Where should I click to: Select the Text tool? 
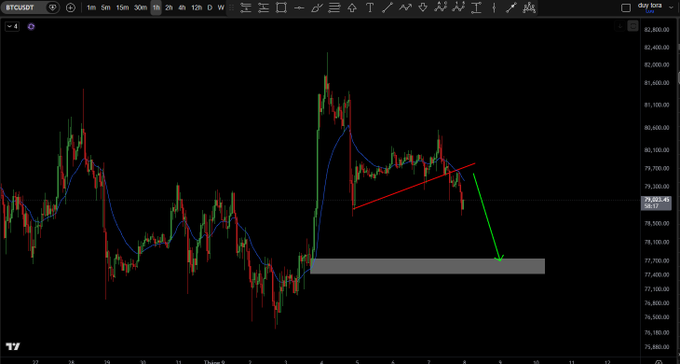coord(370,7)
